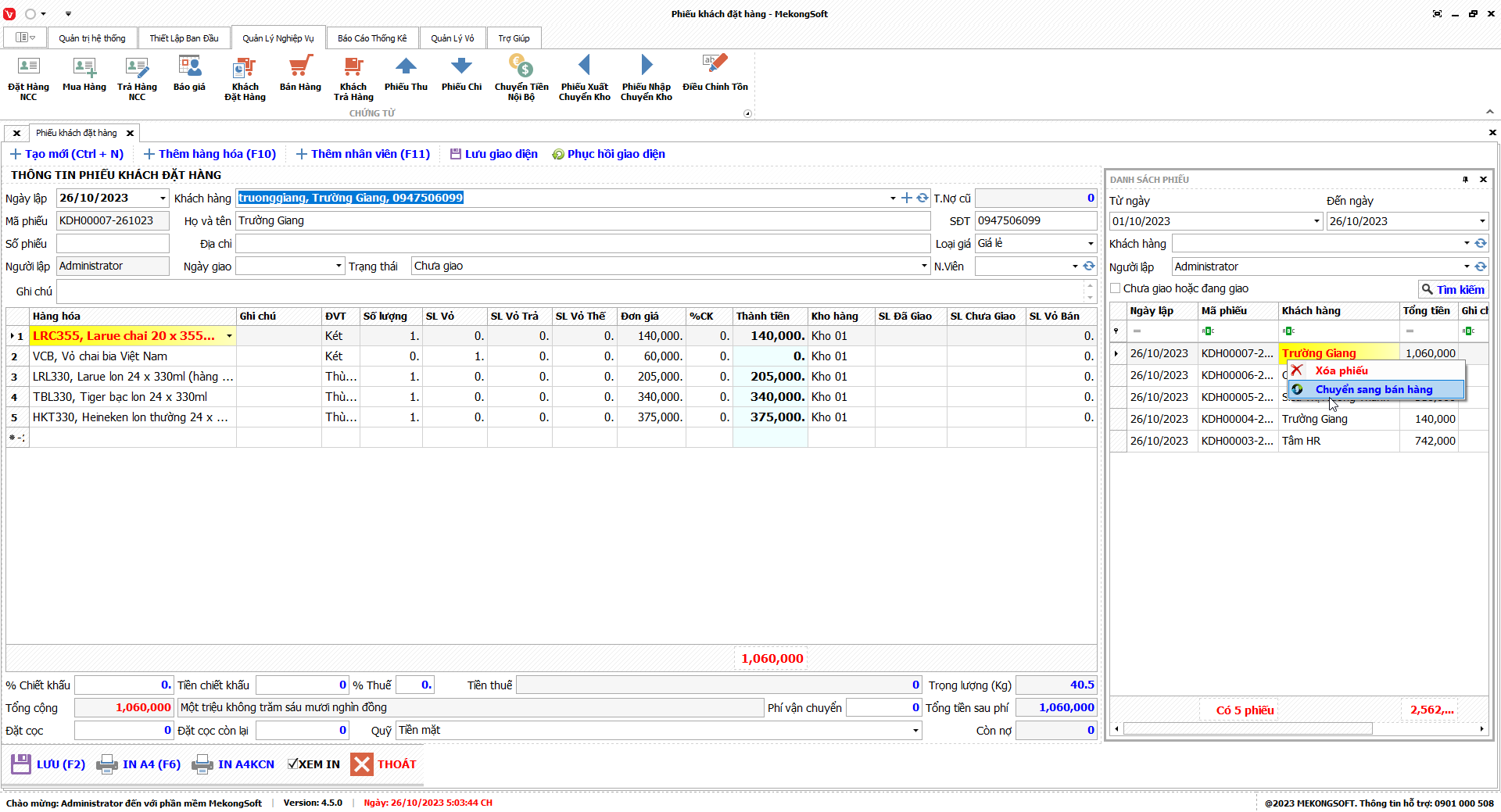Image resolution: width=1501 pixels, height=812 pixels.
Task: Select Chuyển sang bán hàng menu item
Action: tap(1374, 389)
